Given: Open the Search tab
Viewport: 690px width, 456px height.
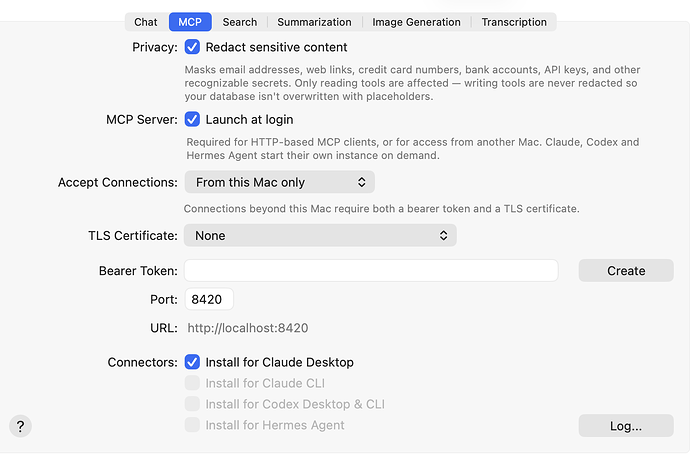Looking at the screenshot, I should click(x=240, y=22).
